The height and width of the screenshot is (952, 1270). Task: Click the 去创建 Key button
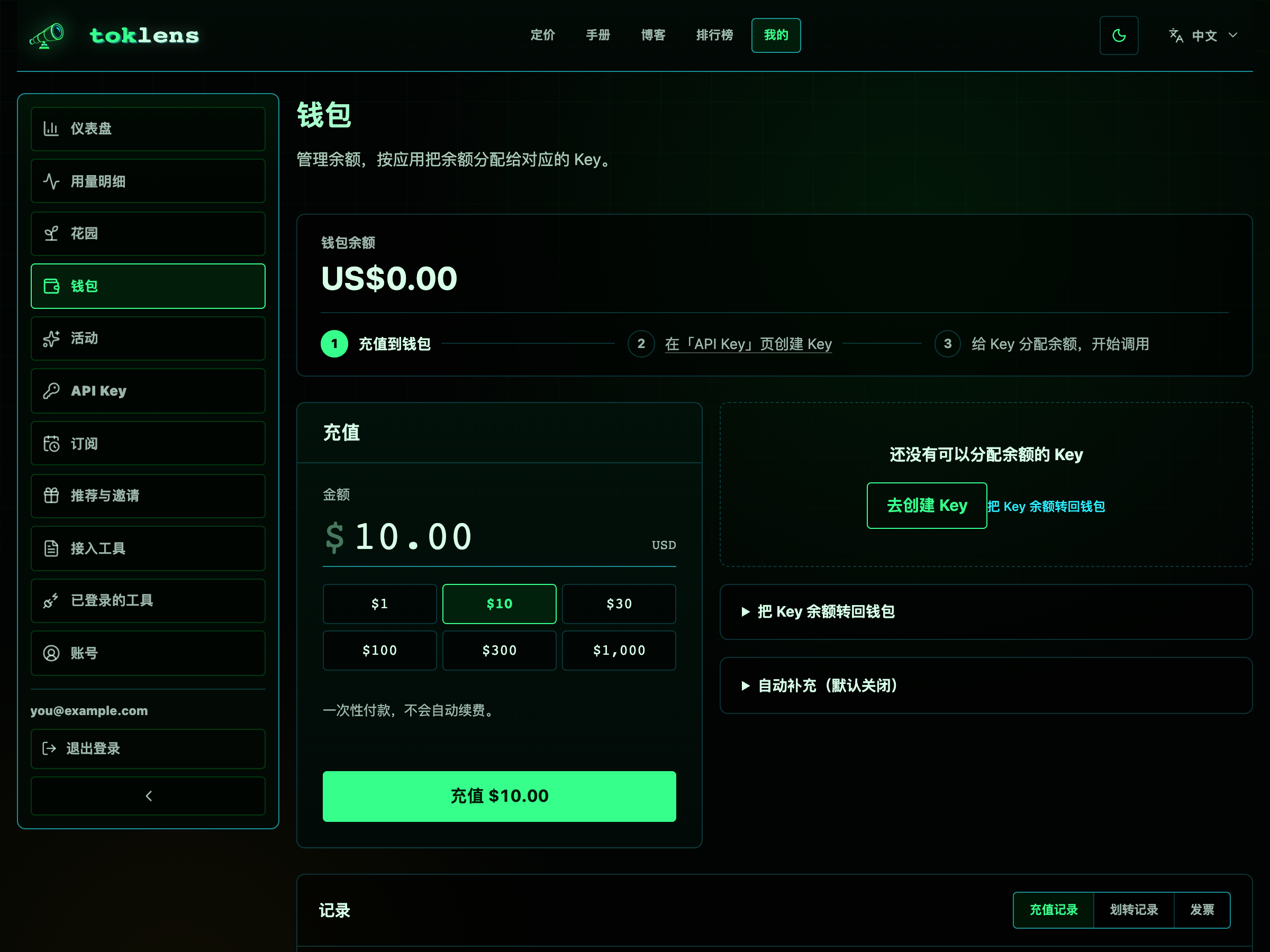tap(927, 506)
